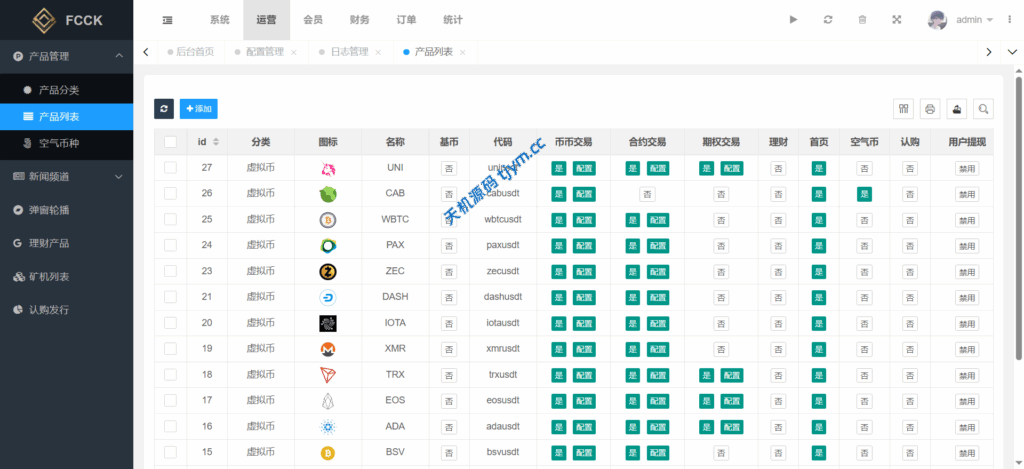Screen dimensions: 1024x469
Task: Collapse the 产品管理 sidebar section
Action: (66, 56)
